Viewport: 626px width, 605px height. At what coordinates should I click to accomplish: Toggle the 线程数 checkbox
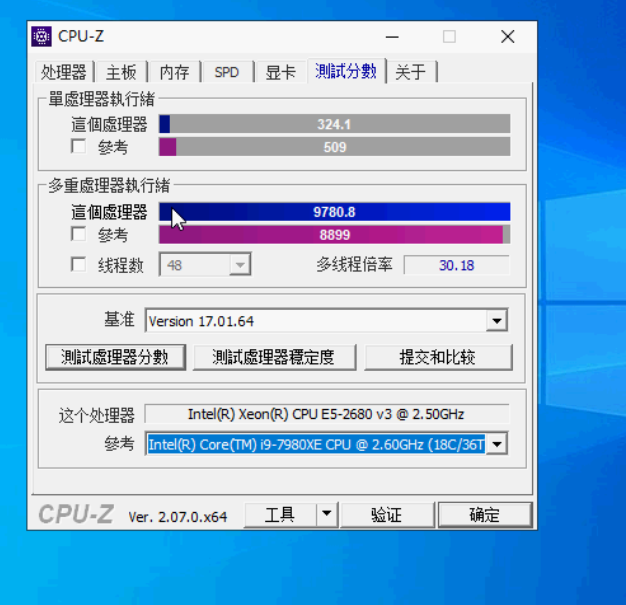tap(78, 264)
